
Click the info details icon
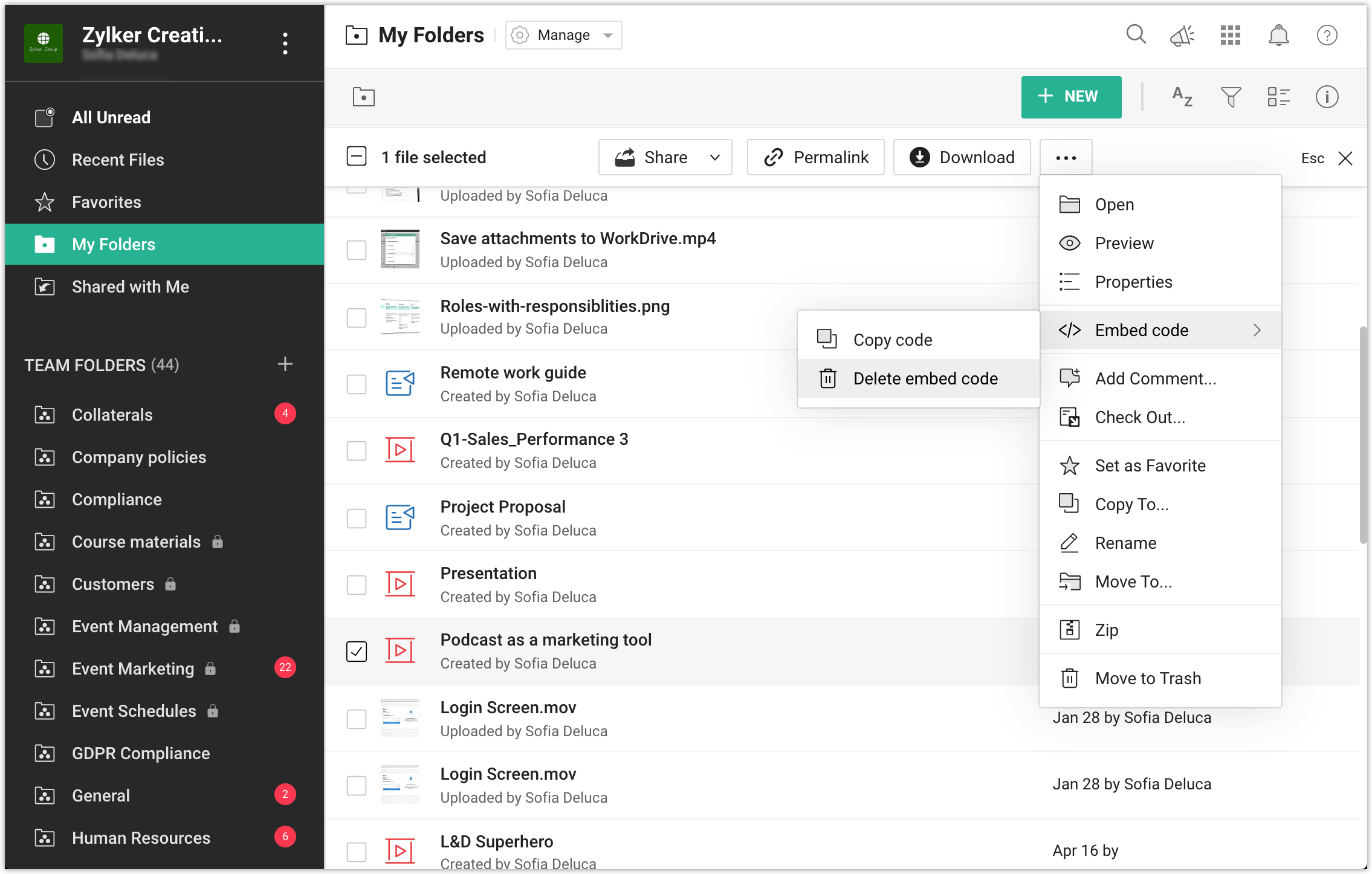tap(1327, 97)
